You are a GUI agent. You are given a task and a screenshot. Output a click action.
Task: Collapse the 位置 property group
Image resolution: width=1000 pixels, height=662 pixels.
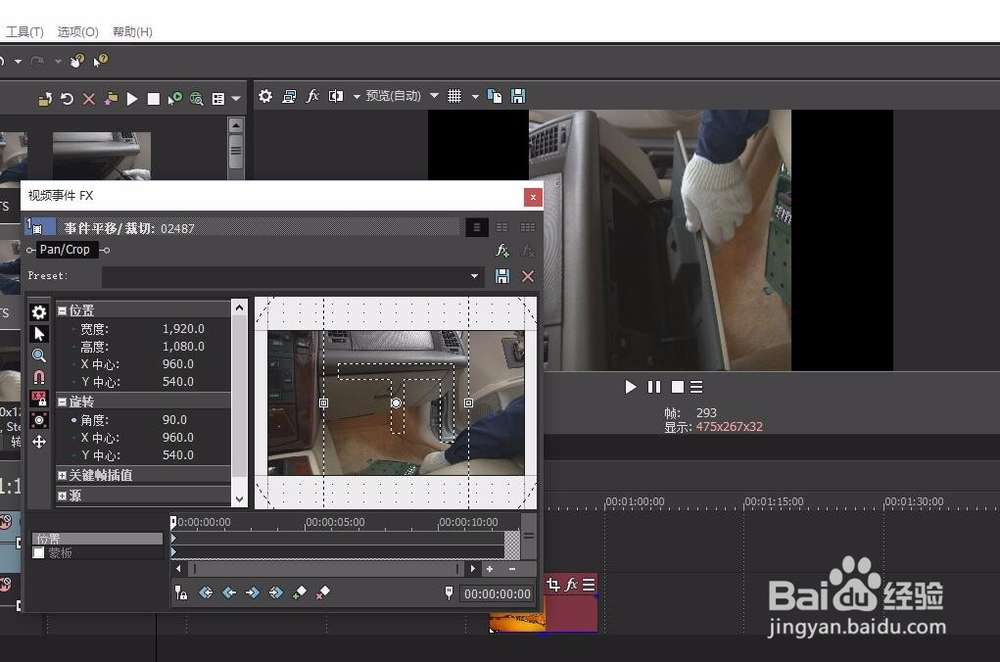[62, 311]
